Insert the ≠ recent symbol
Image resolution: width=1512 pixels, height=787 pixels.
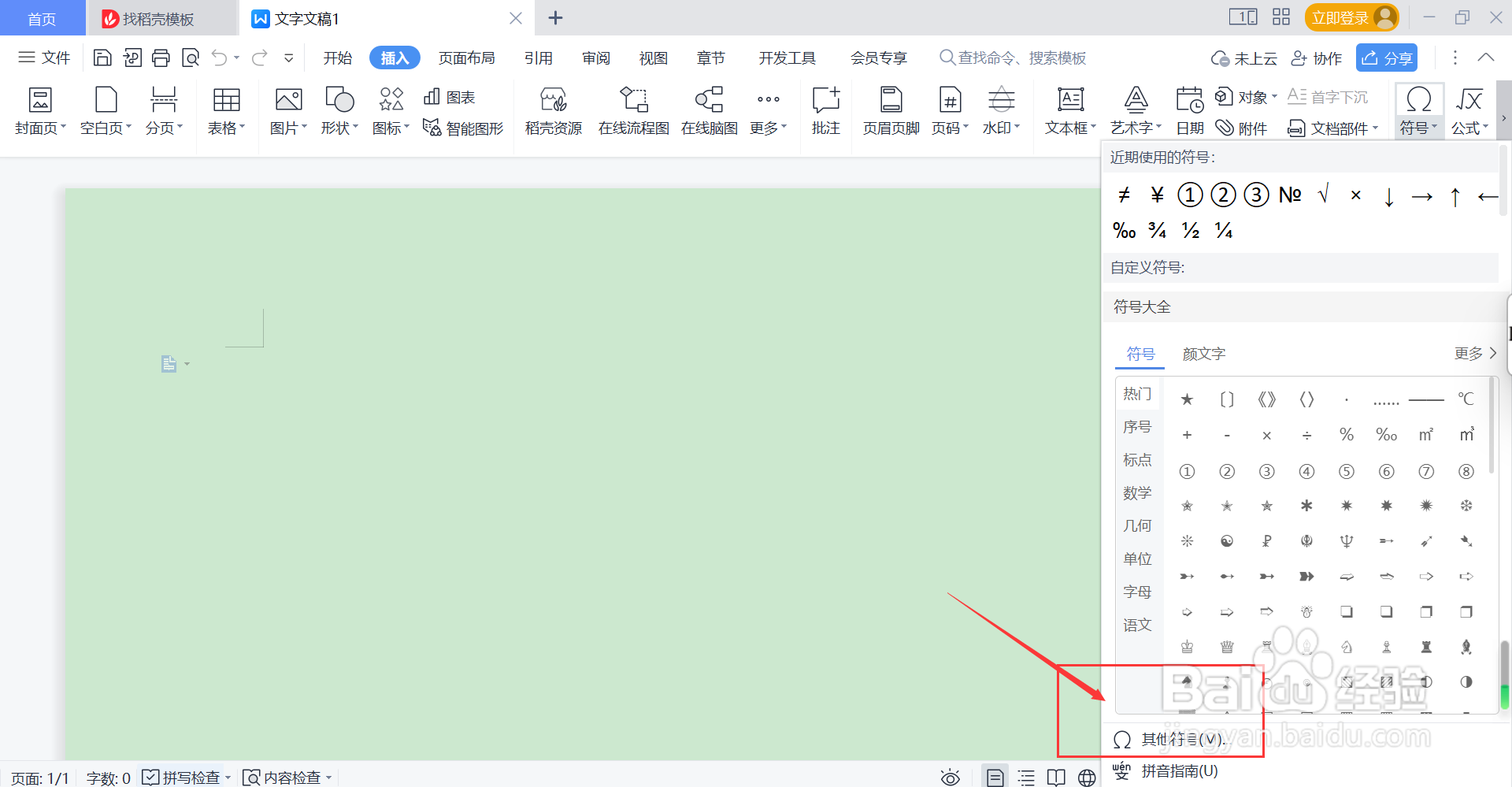click(x=1124, y=195)
